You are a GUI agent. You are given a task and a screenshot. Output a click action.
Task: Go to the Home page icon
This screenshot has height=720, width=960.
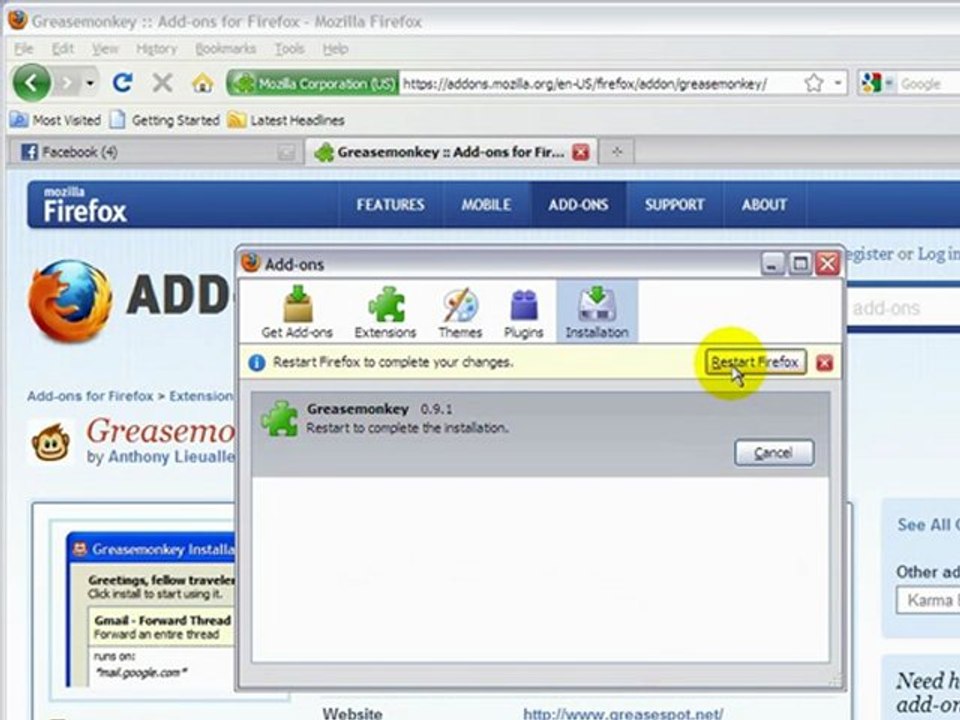(203, 83)
